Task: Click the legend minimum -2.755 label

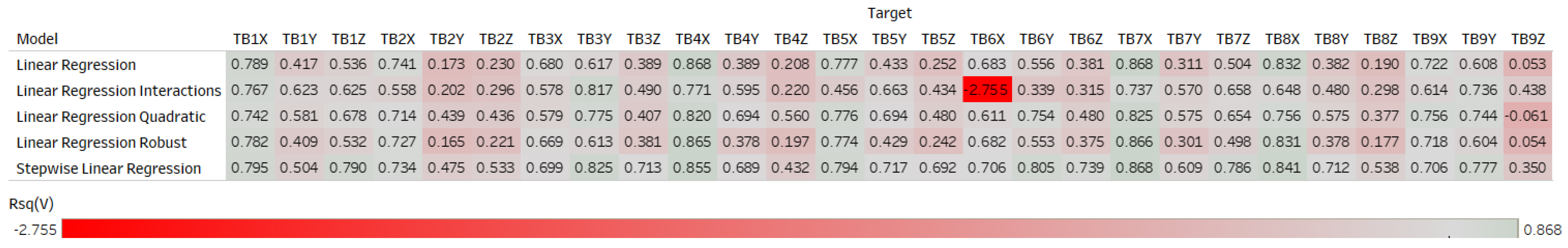Action: 35,230
